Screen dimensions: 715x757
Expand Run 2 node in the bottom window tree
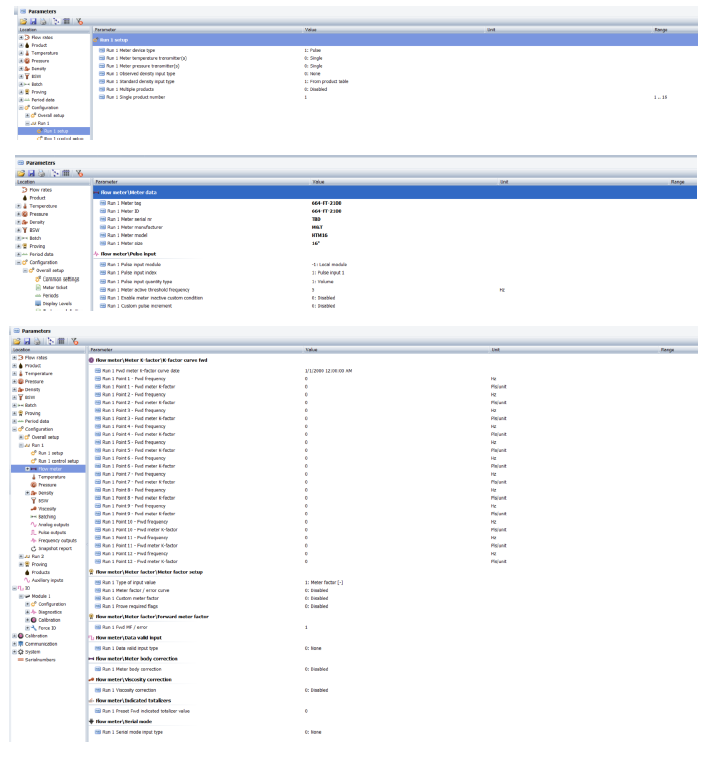pos(21,557)
